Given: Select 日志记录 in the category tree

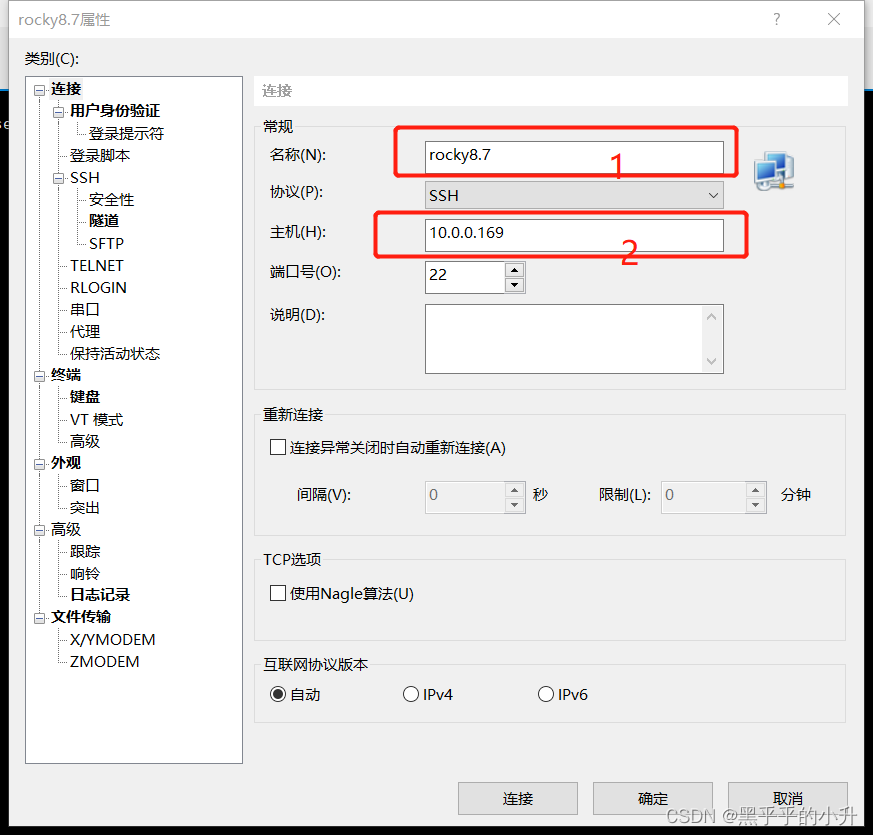Looking at the screenshot, I should tap(100, 595).
